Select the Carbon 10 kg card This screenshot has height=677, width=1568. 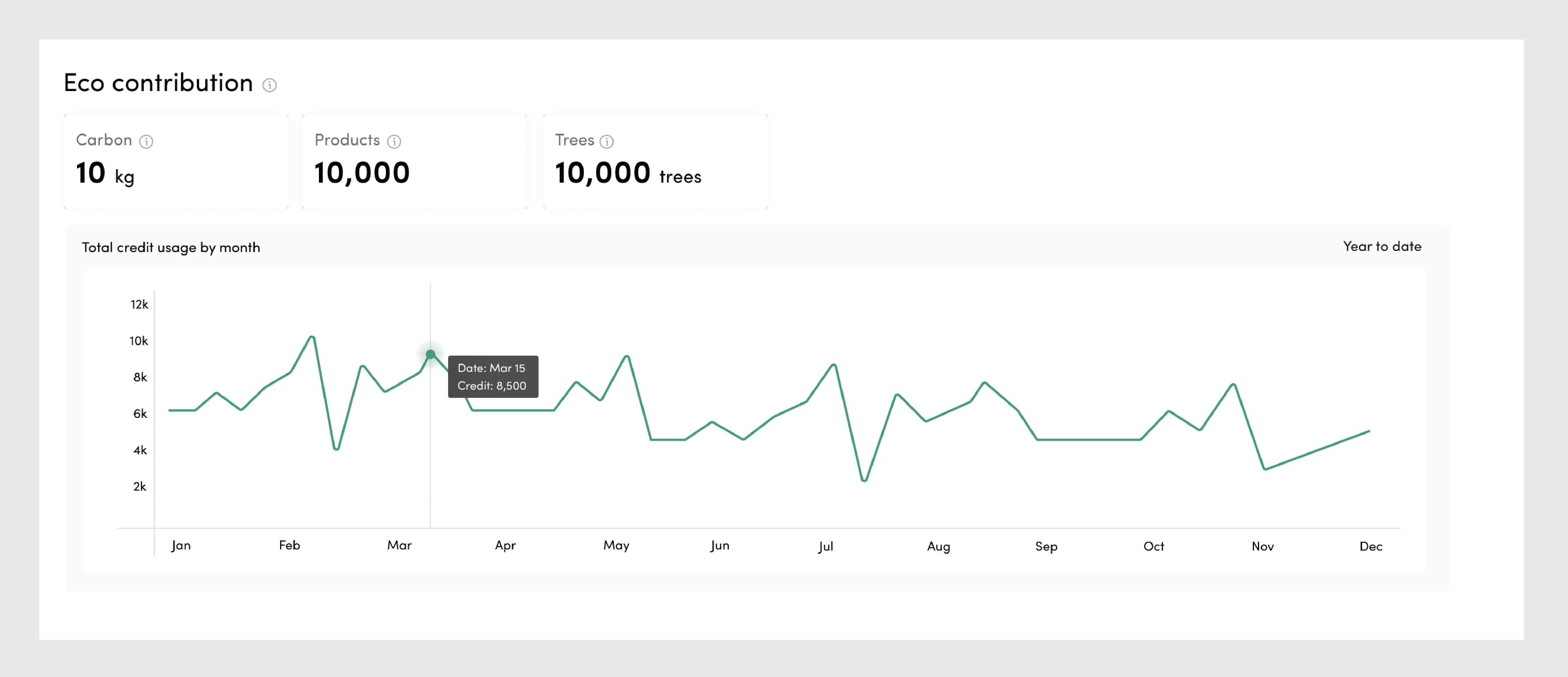pos(177,162)
